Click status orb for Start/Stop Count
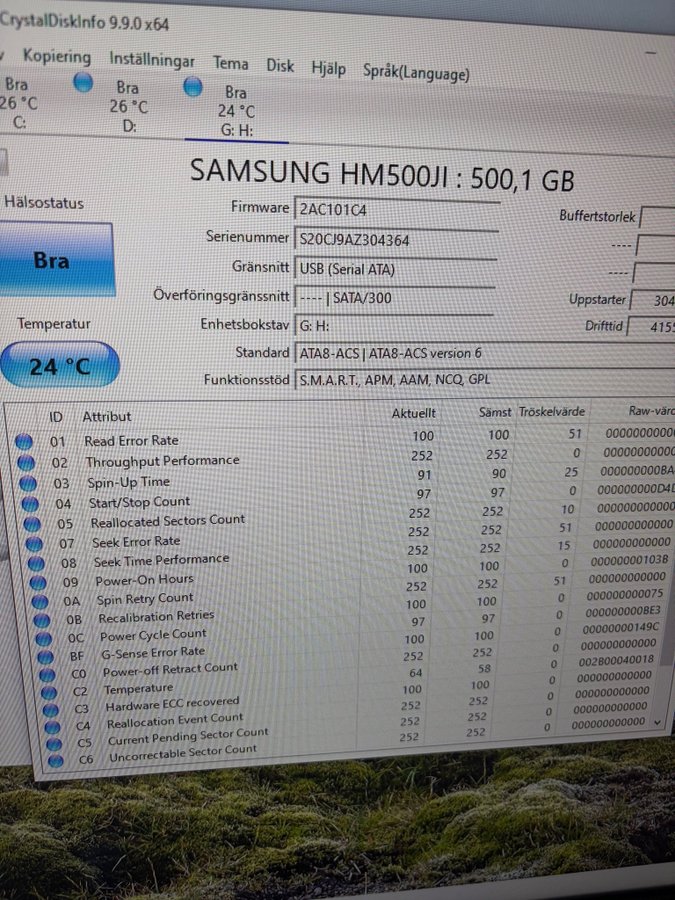This screenshot has height=900, width=675. point(30,503)
